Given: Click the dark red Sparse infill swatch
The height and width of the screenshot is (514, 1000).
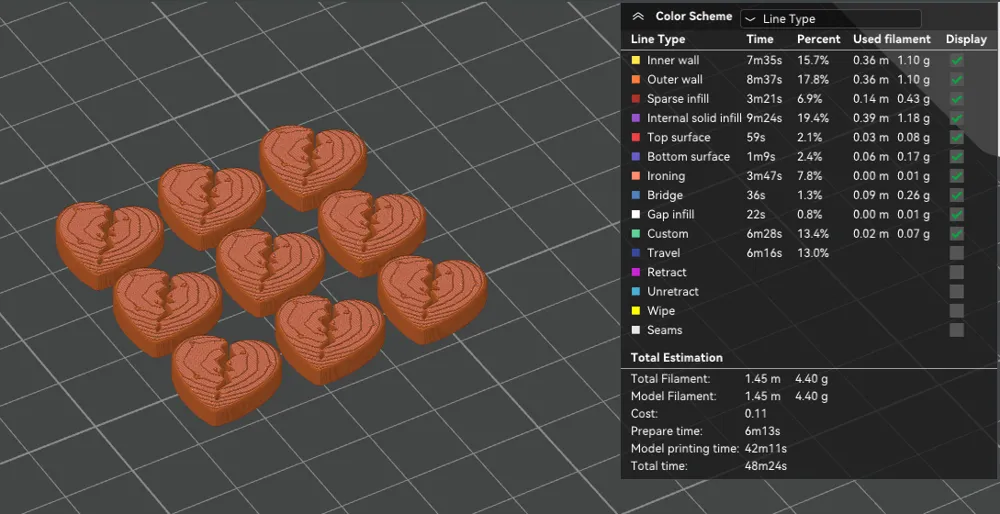Looking at the screenshot, I should [635, 99].
